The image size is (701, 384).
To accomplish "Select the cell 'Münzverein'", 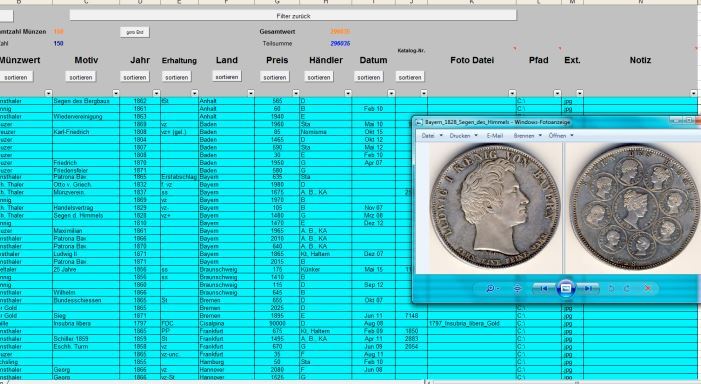I will (x=86, y=192).
